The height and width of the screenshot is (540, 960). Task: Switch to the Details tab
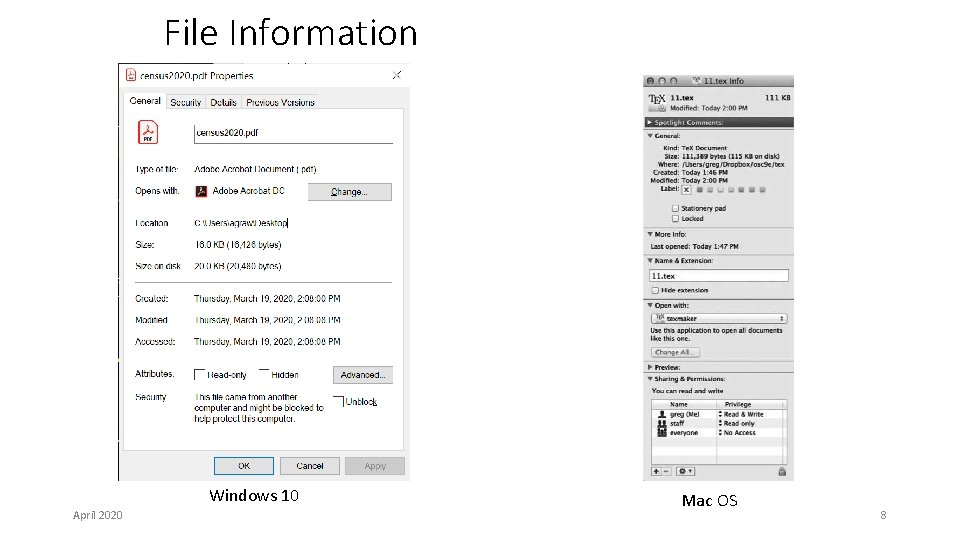click(x=223, y=102)
